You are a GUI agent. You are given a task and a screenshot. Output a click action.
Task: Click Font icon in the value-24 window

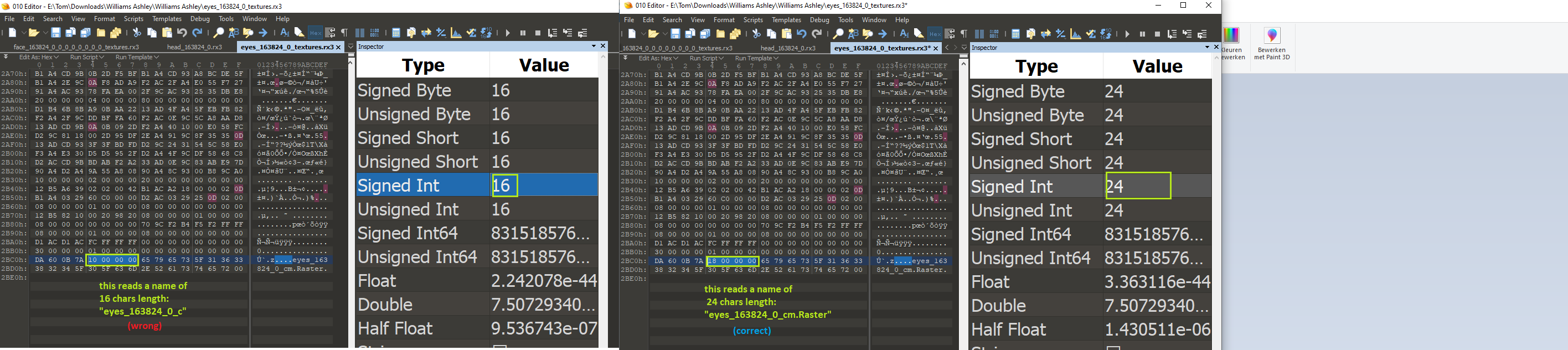904,34
